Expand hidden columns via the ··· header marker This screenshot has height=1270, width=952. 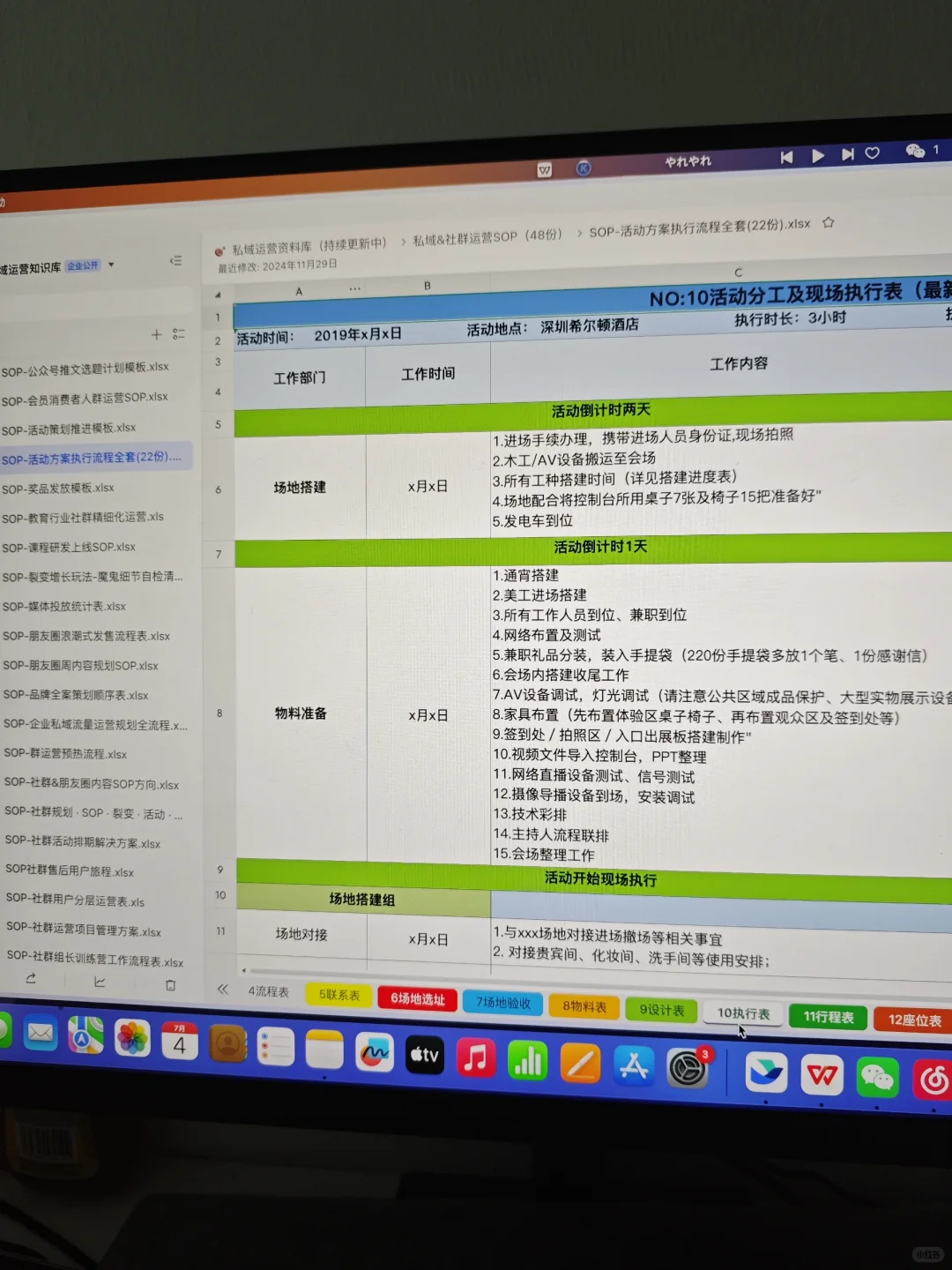point(355,287)
